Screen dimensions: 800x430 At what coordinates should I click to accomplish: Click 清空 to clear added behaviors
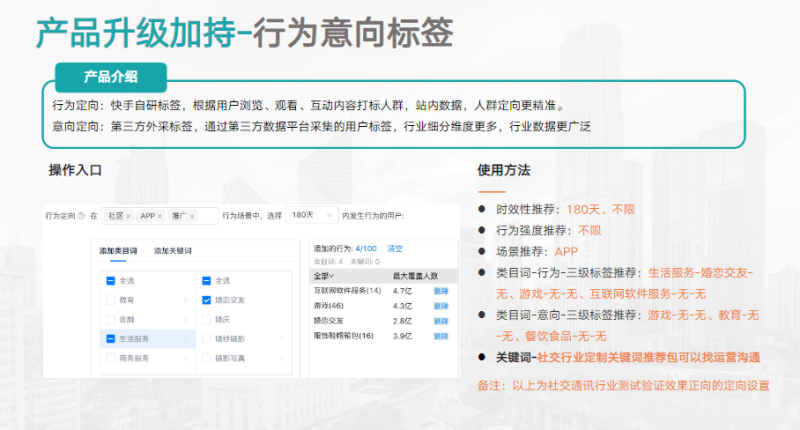pos(395,248)
